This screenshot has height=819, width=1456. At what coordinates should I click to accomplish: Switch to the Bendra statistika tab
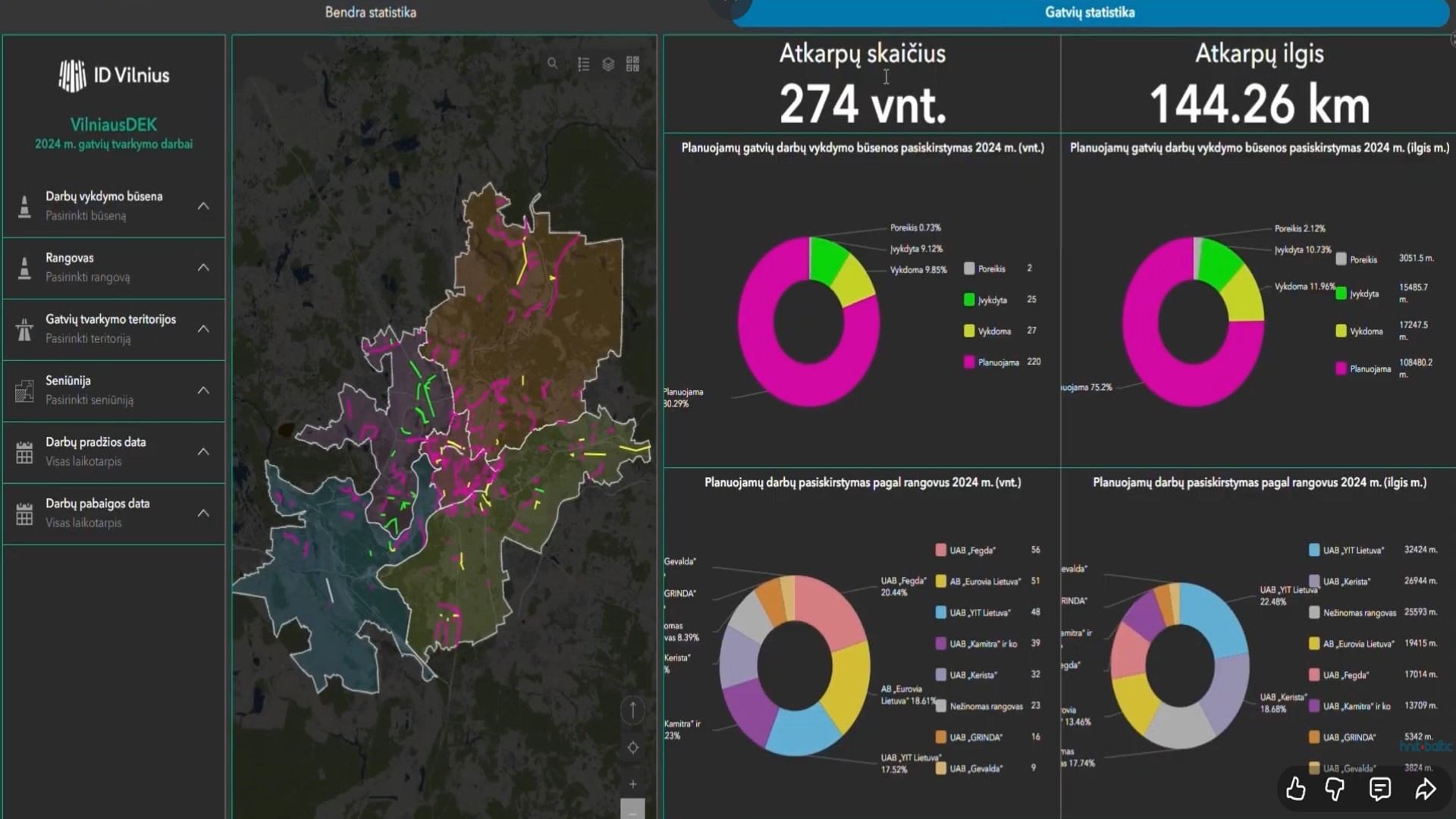(x=370, y=12)
